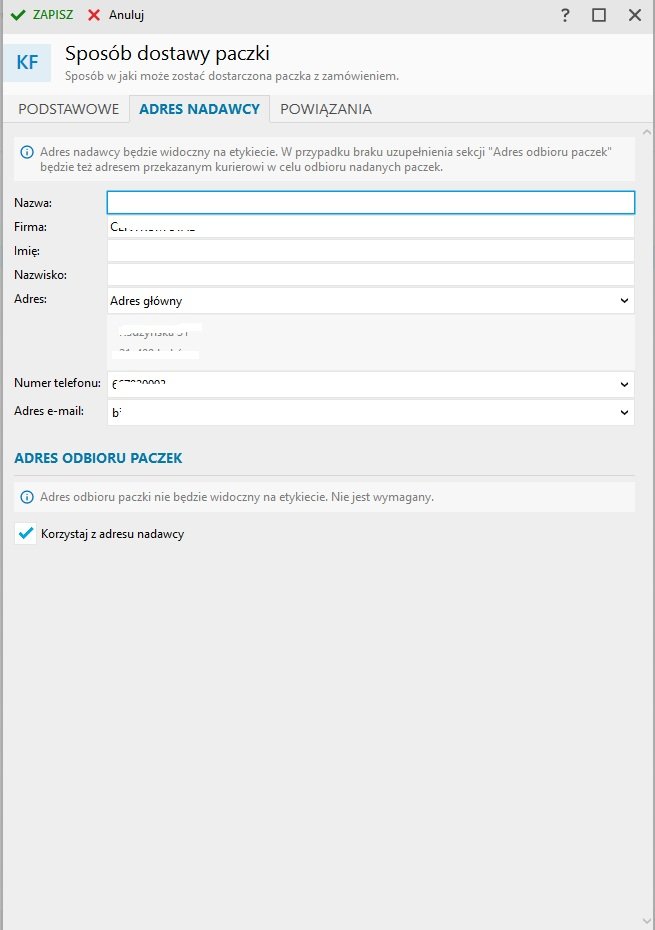Click info icon in Adres nadawcy notice
Viewport: 655px width, 930px height.
26,152
